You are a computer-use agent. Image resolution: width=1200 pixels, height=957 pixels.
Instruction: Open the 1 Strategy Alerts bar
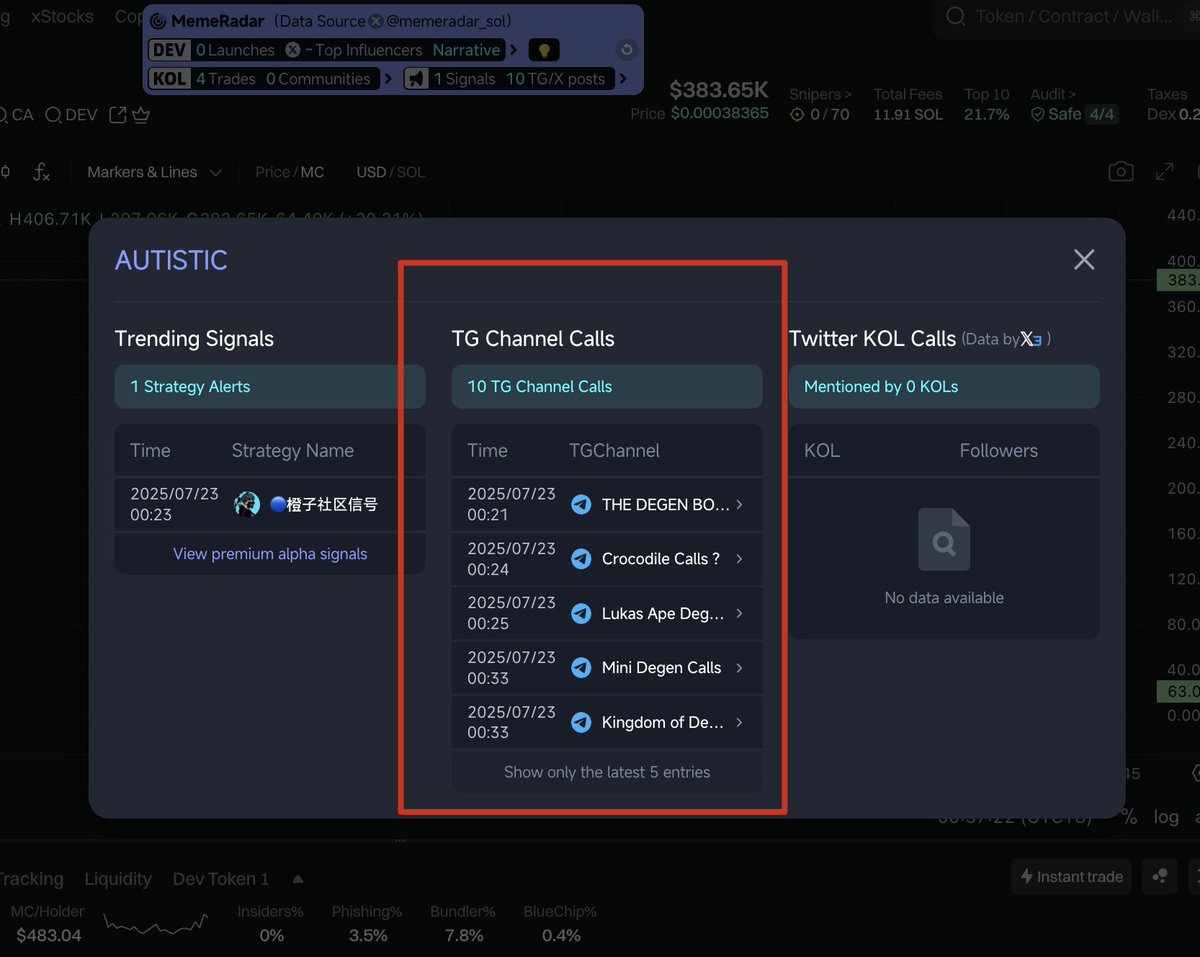point(270,387)
